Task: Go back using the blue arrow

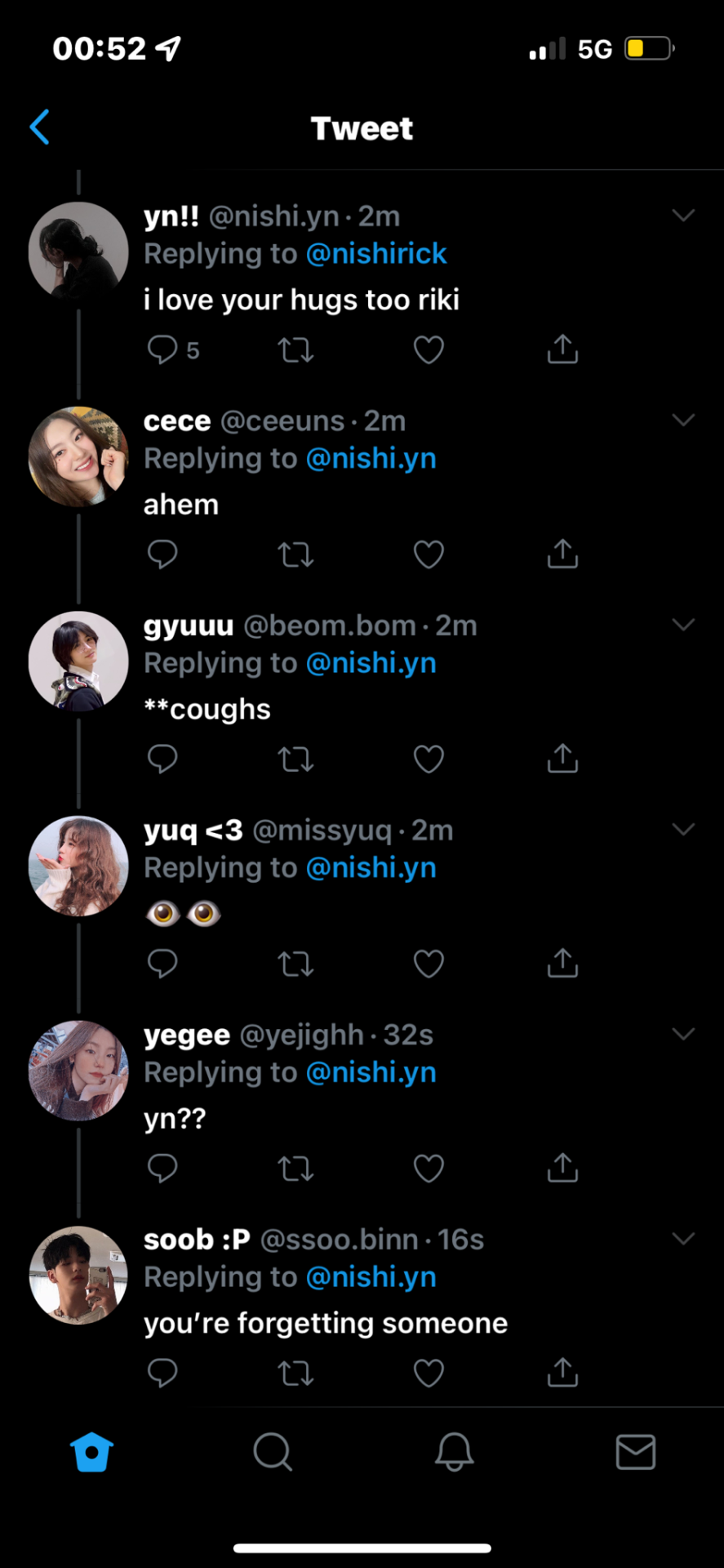Action: [40, 127]
